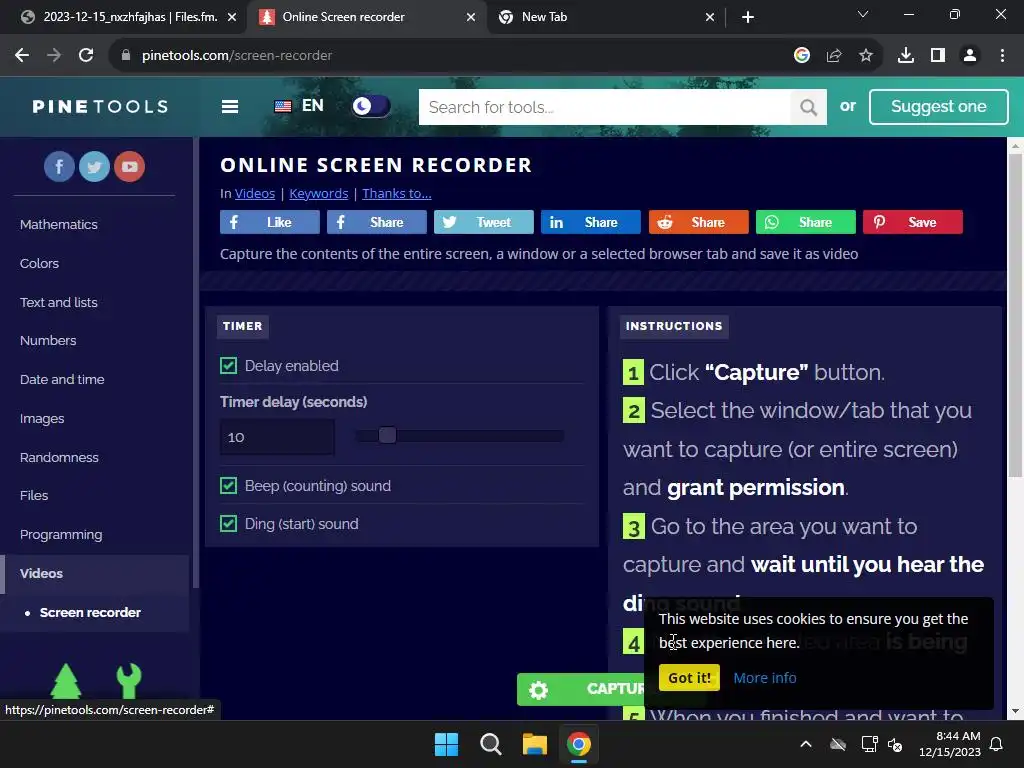Open PineTools Facebook page icon
Image resolution: width=1024 pixels, height=768 pixels.
click(x=59, y=167)
